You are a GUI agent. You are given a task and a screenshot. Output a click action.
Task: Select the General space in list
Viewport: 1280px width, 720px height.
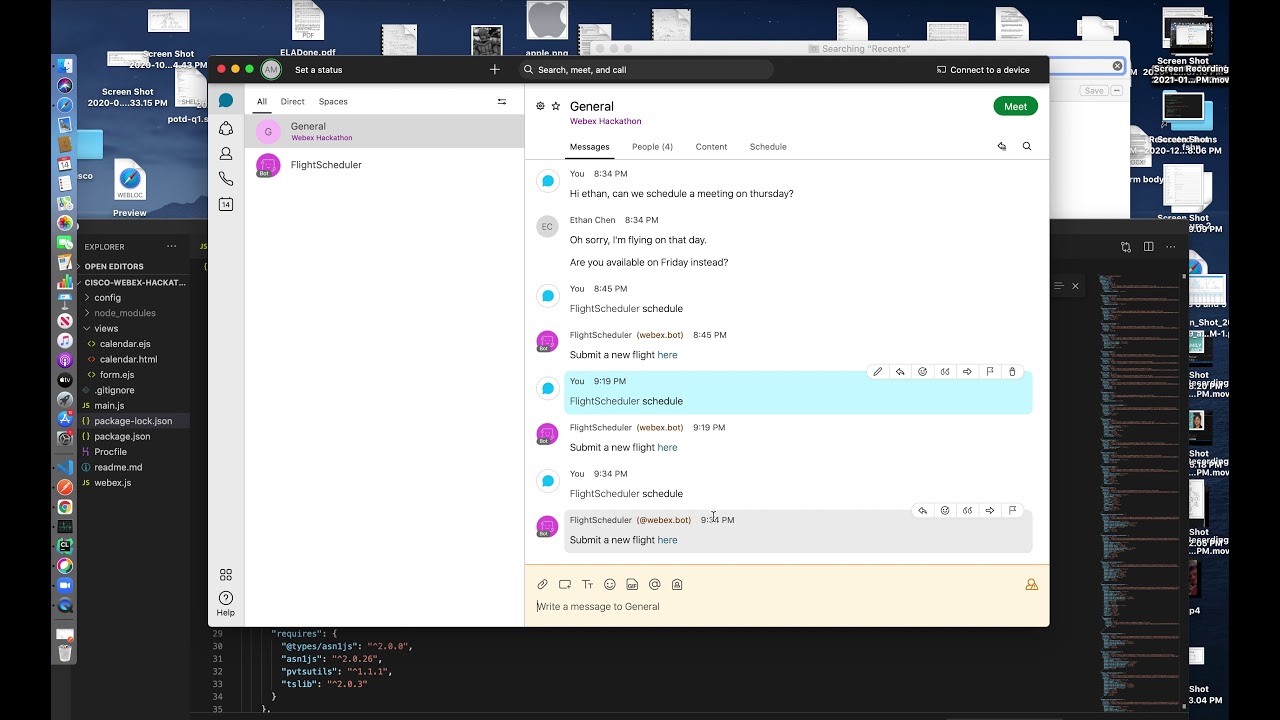click(384, 131)
